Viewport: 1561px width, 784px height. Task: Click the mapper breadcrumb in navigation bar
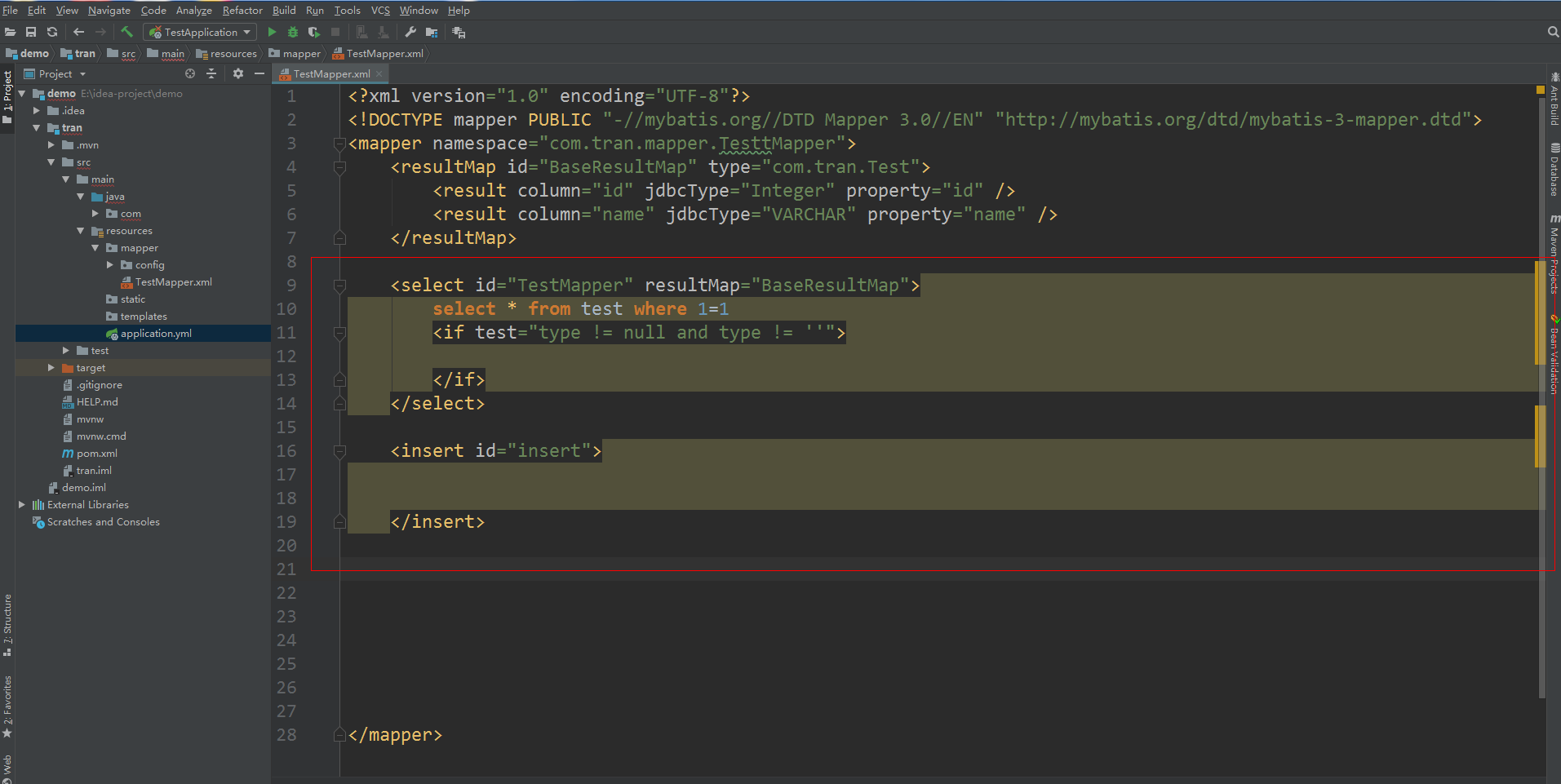click(295, 54)
